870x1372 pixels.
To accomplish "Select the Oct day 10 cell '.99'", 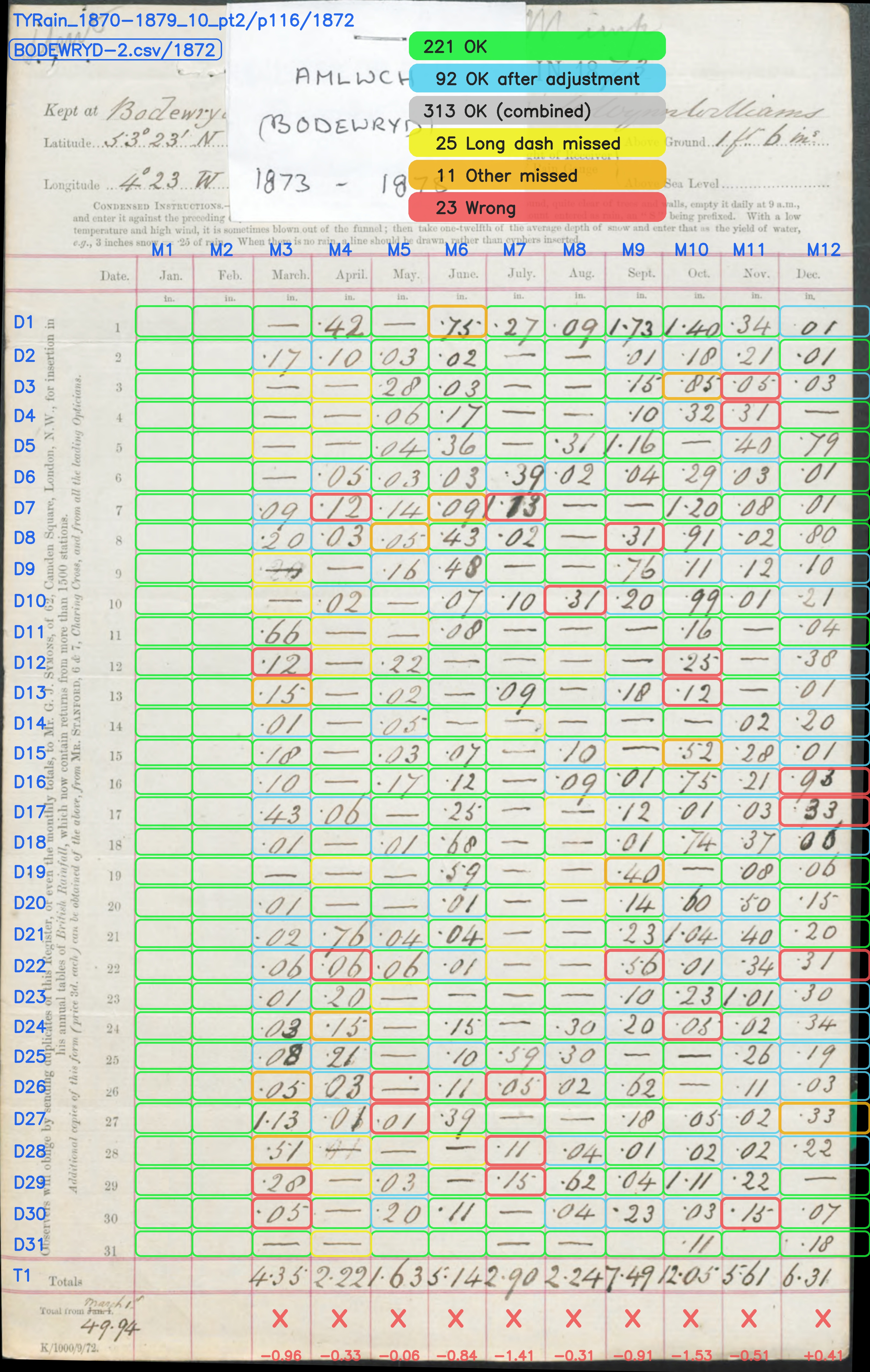I will pyautogui.click(x=692, y=600).
